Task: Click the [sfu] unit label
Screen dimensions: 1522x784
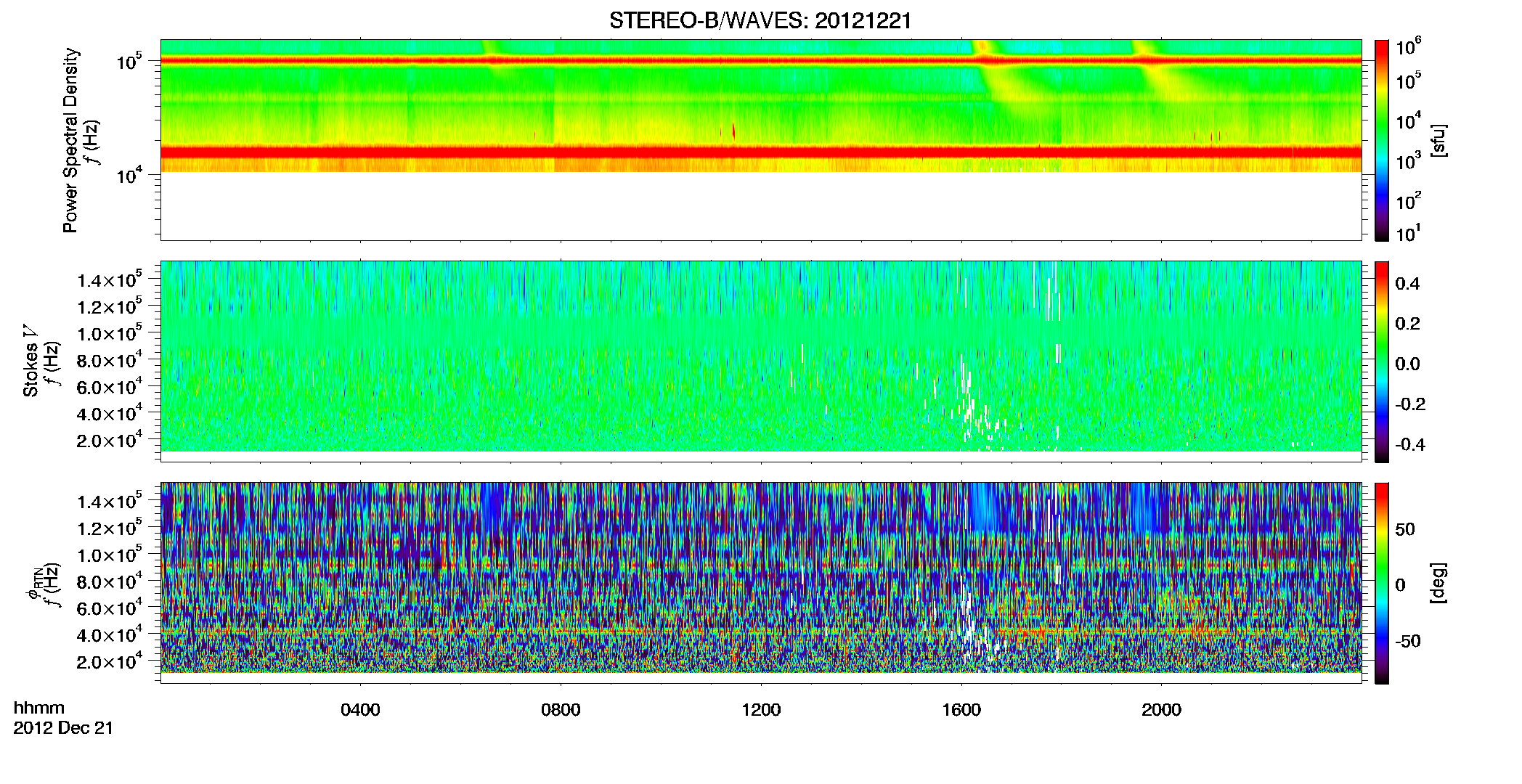Action: (x=1438, y=140)
